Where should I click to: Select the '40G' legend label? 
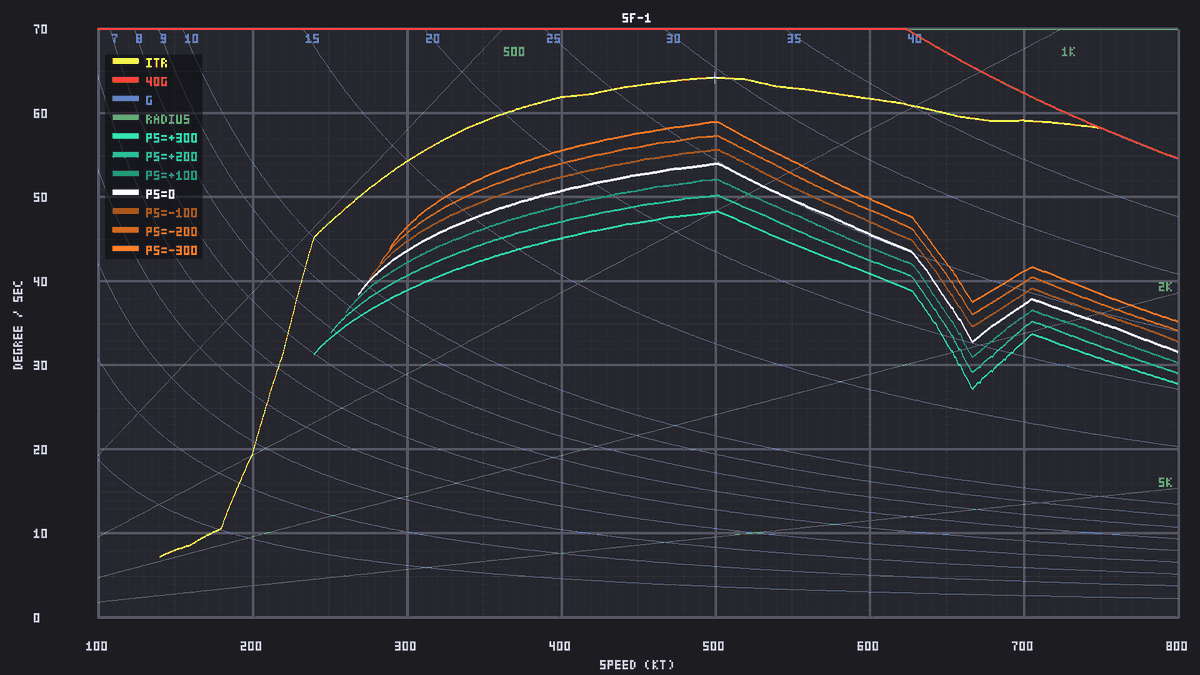pyautogui.click(x=156, y=81)
